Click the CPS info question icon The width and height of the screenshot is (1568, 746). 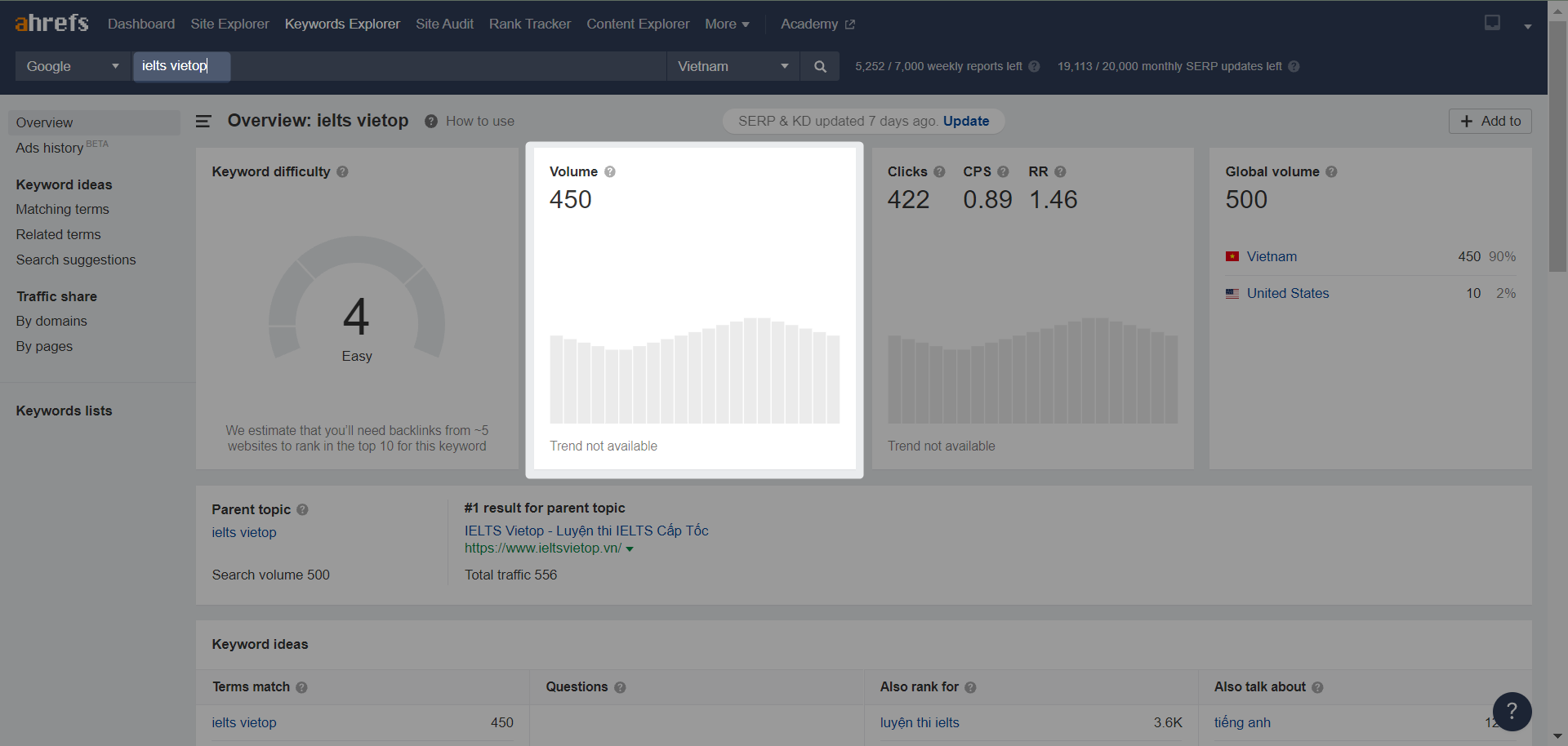point(1003,171)
